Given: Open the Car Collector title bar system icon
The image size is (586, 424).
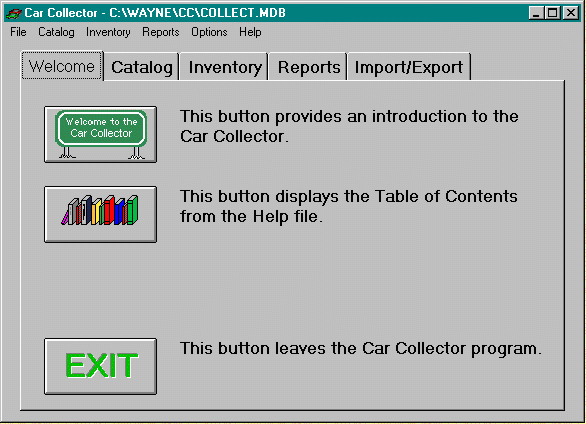Looking at the screenshot, I should pyautogui.click(x=14, y=13).
